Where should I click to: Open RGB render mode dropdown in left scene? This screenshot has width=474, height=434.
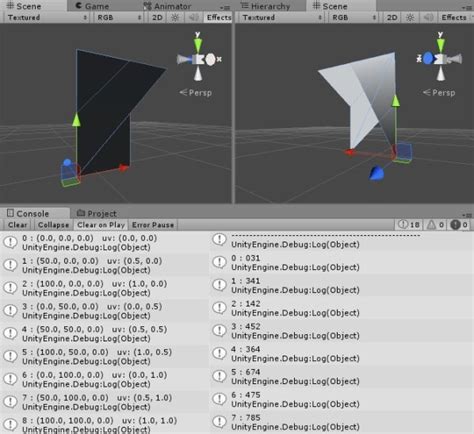(x=119, y=17)
